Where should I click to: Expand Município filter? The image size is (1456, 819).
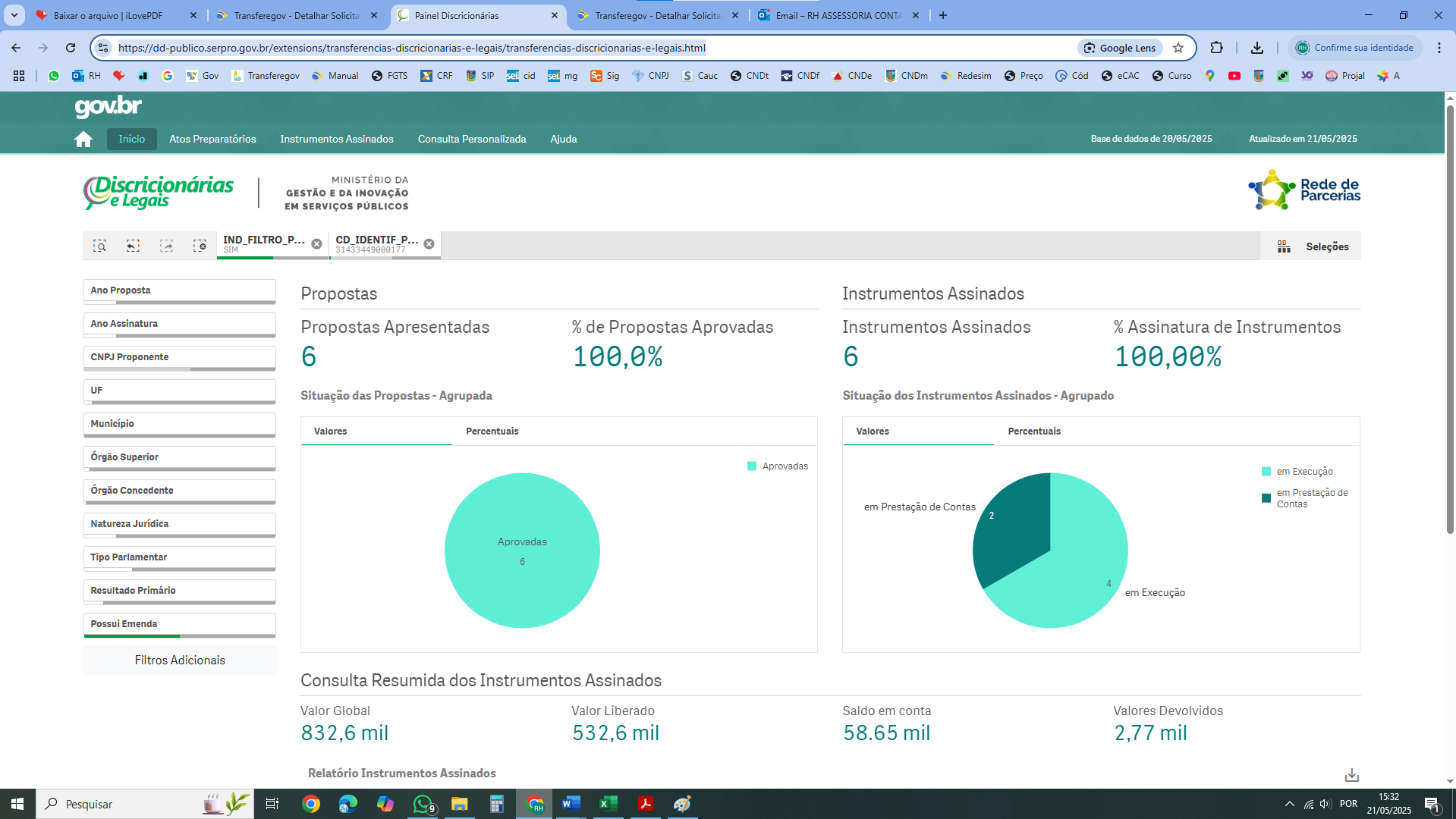click(180, 425)
